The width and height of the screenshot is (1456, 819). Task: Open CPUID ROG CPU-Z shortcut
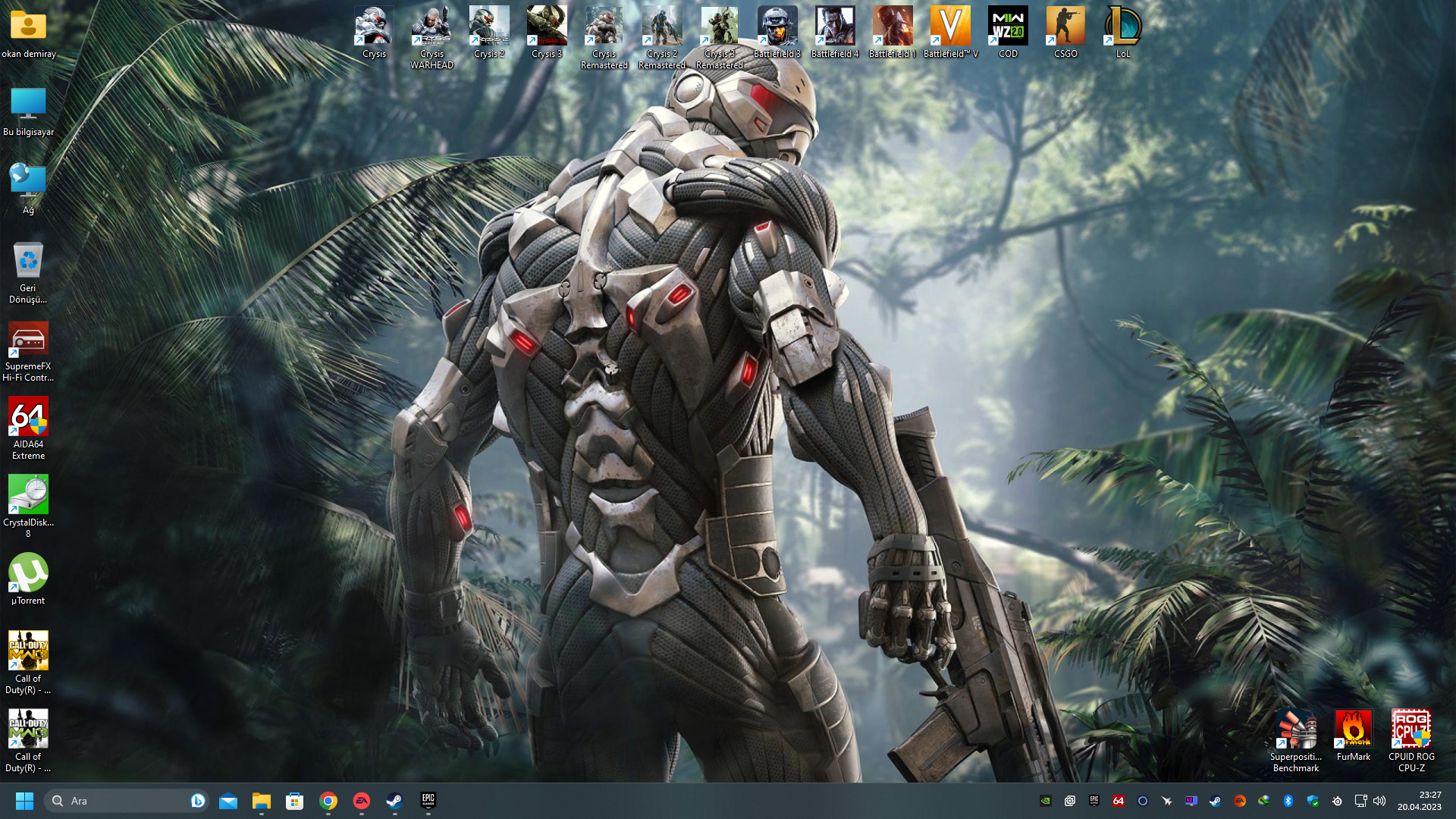click(1411, 730)
